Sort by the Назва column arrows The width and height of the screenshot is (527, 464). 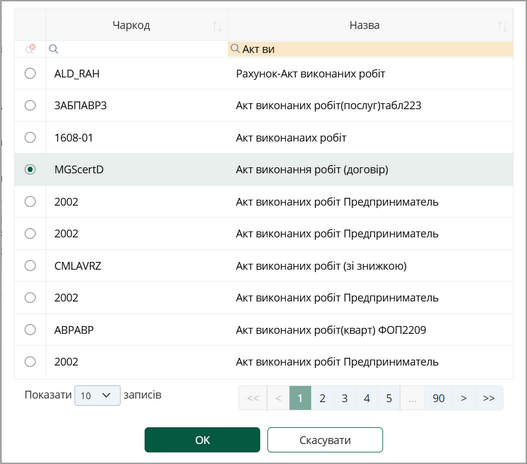click(502, 26)
